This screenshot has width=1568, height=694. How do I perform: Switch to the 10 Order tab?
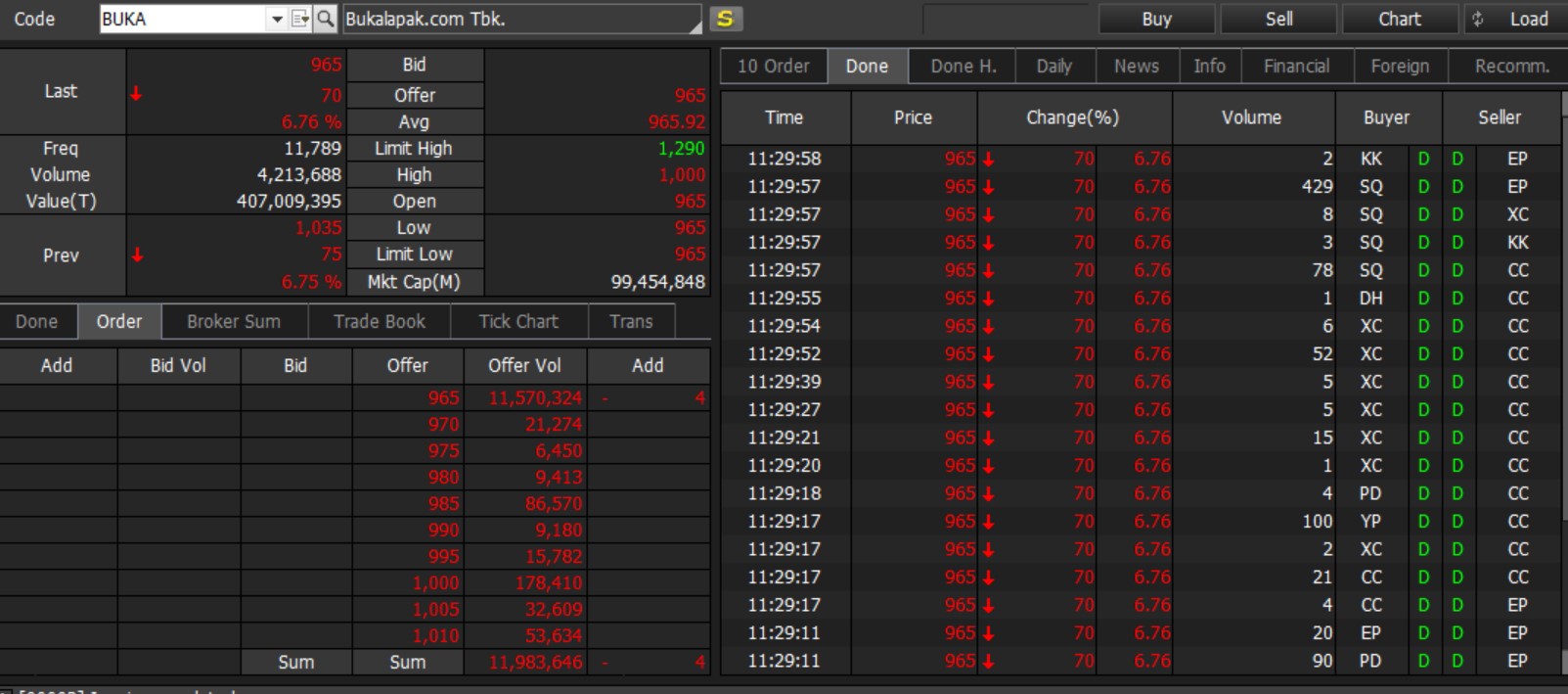tap(774, 66)
